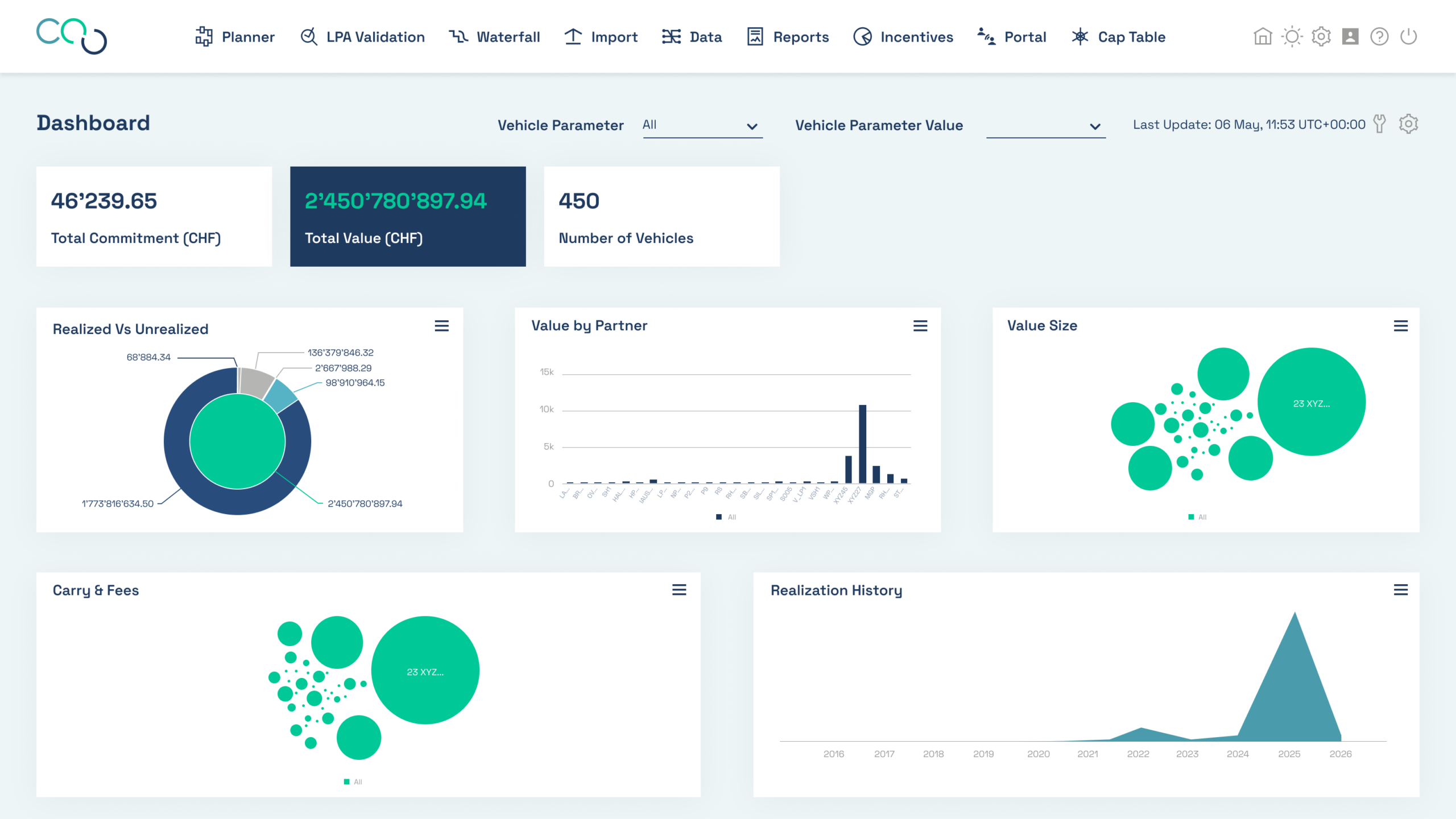
Task: Click the 23 XYZ bubble in Value Size
Action: pyautogui.click(x=1312, y=402)
